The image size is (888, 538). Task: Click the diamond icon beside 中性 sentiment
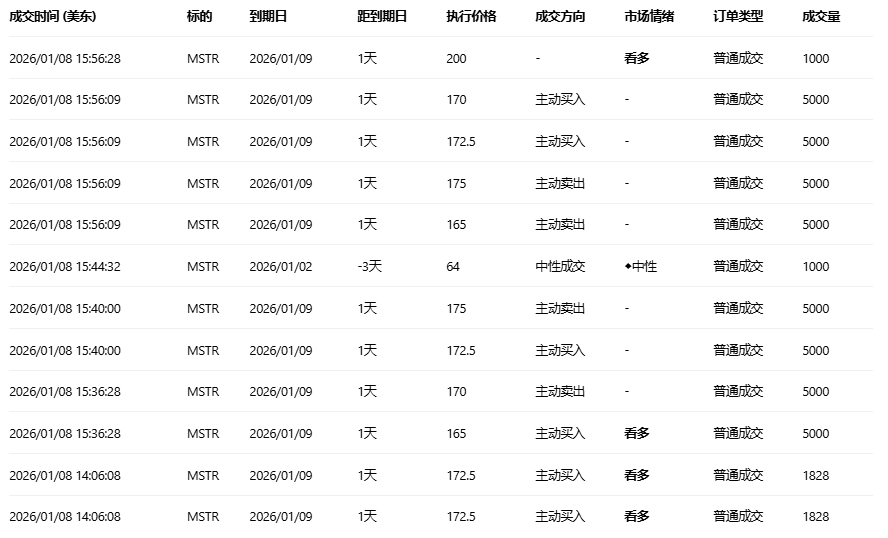point(628,267)
